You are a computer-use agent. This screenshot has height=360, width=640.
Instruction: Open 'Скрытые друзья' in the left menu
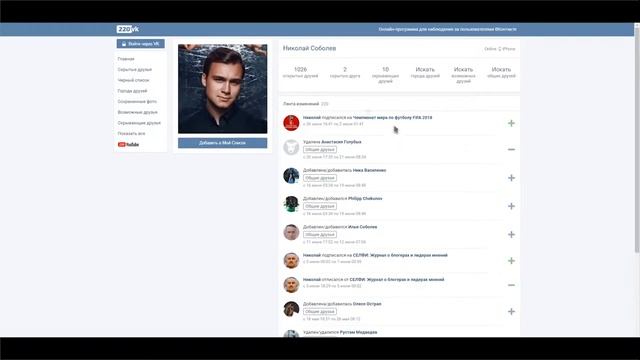pos(134,70)
